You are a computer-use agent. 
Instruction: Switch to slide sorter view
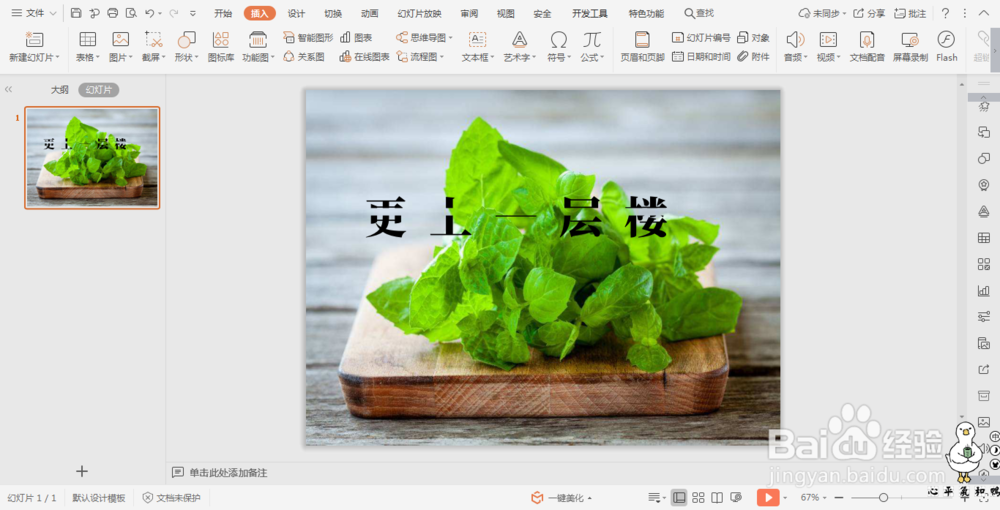point(698,497)
